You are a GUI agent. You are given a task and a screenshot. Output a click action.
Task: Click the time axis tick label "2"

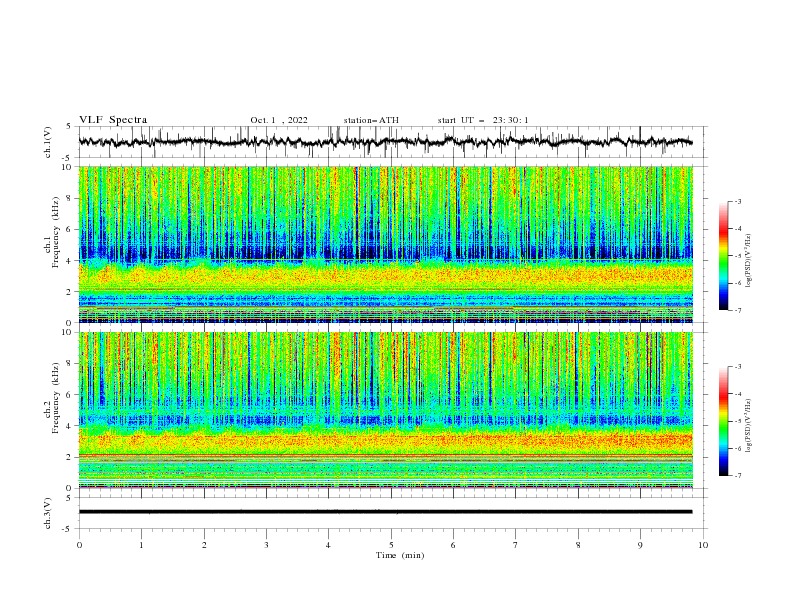click(204, 545)
